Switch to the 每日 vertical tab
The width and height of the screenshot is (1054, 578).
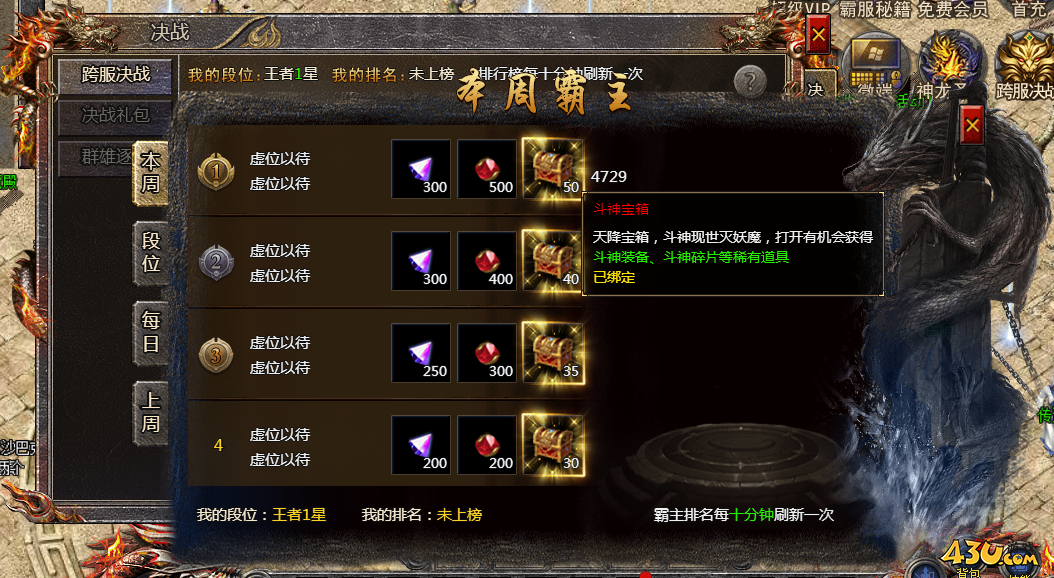coord(151,333)
